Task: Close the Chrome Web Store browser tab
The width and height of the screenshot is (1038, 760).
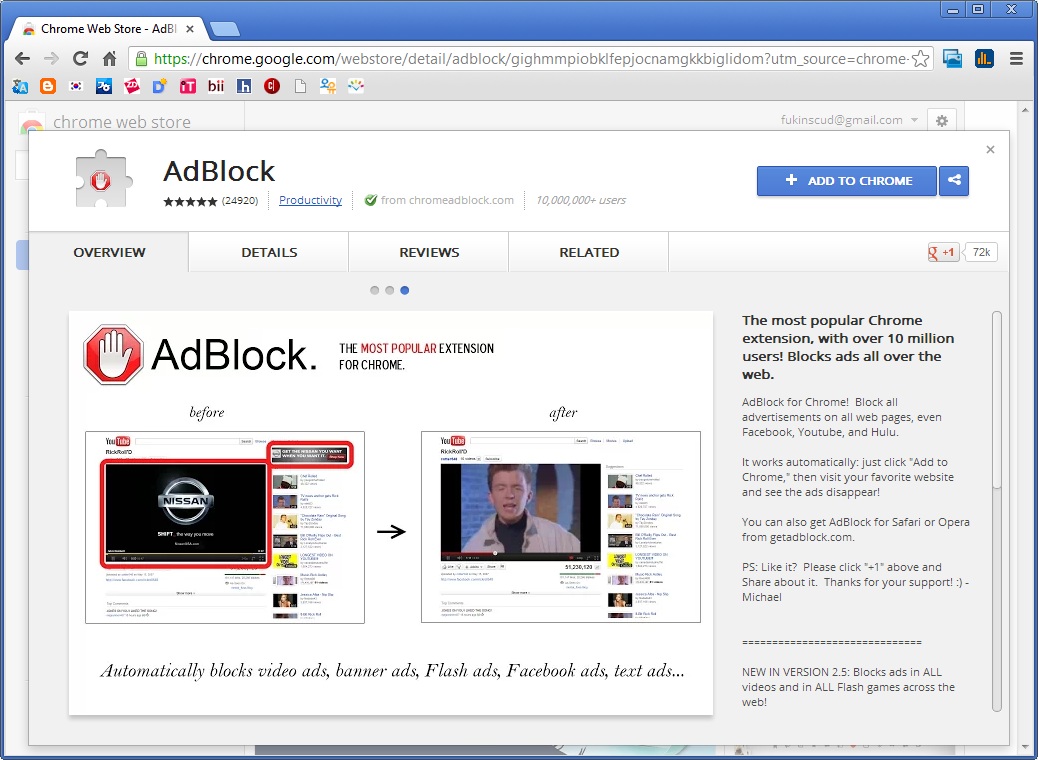Action: pos(190,29)
